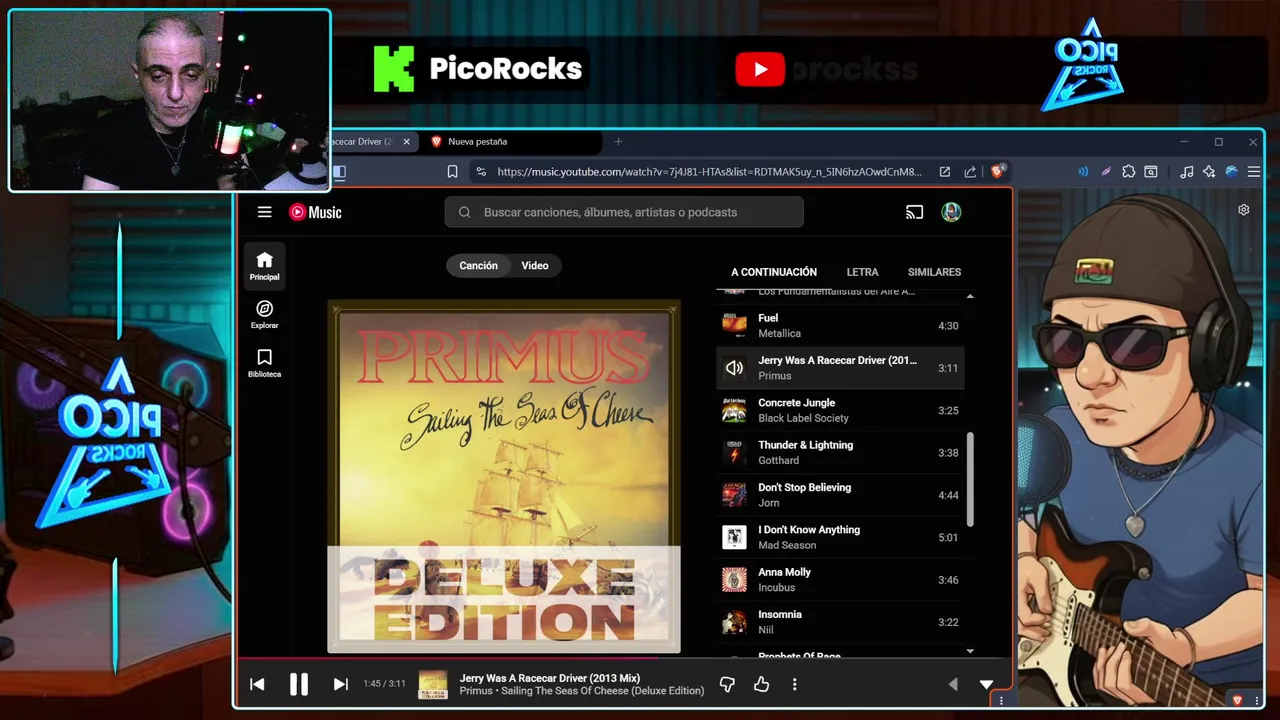
Task: Switch to Canción mode
Action: click(x=478, y=266)
